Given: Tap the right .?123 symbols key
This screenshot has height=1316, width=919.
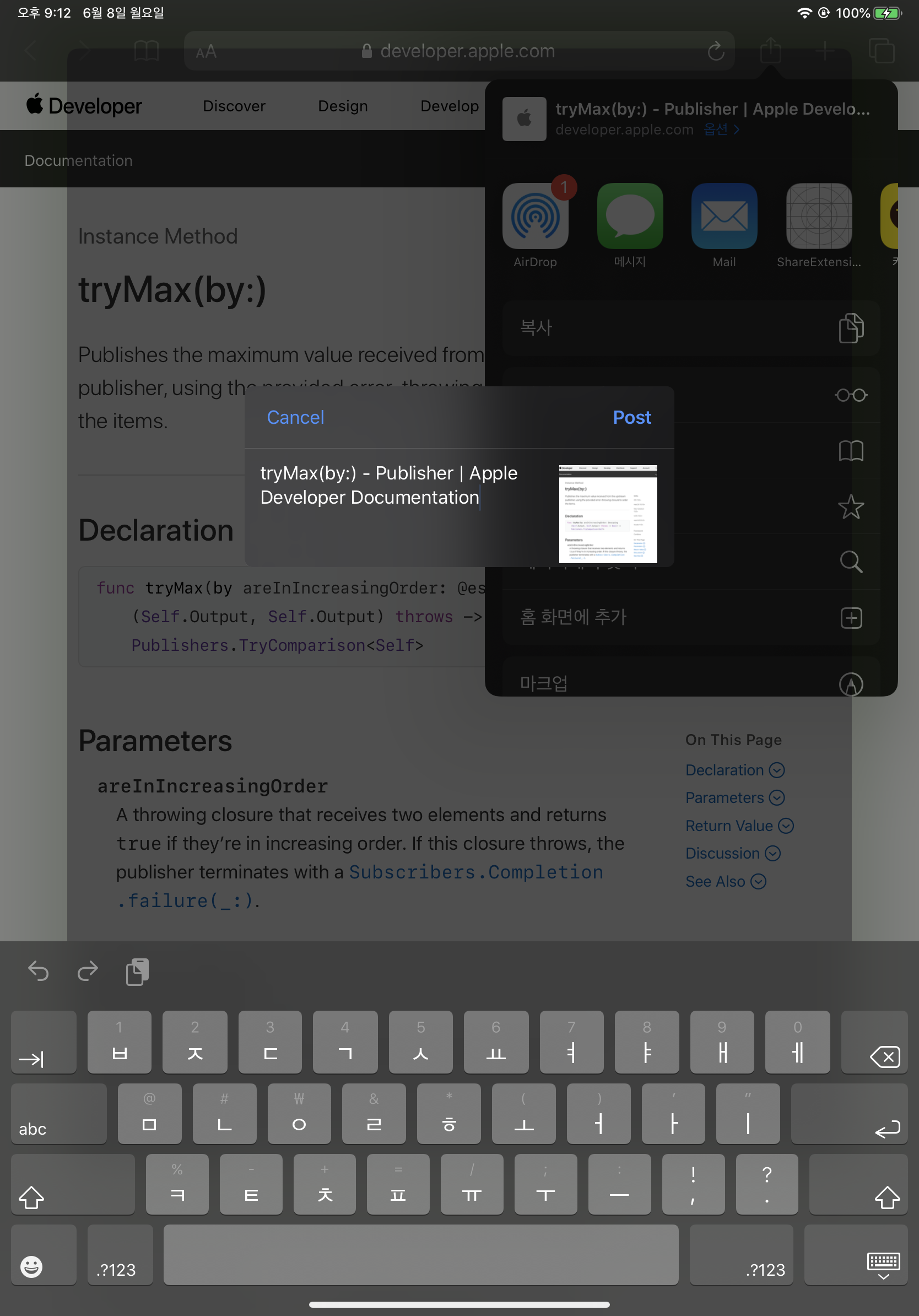Looking at the screenshot, I should pos(742,1255).
